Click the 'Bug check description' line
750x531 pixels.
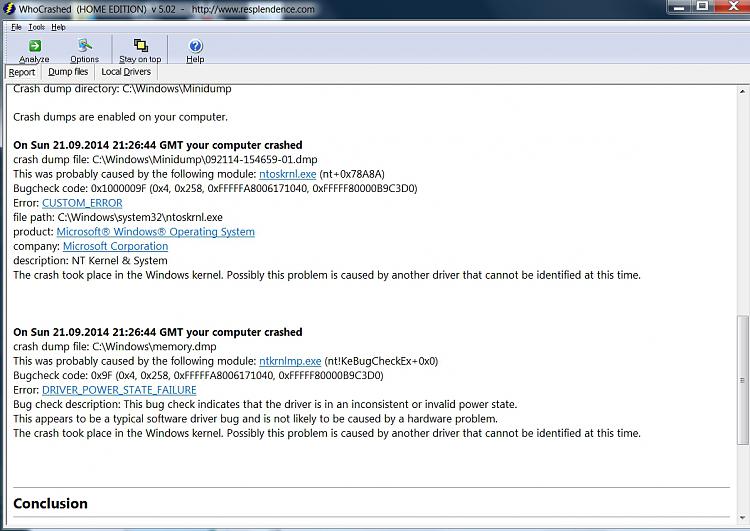pyautogui.click(x=265, y=404)
